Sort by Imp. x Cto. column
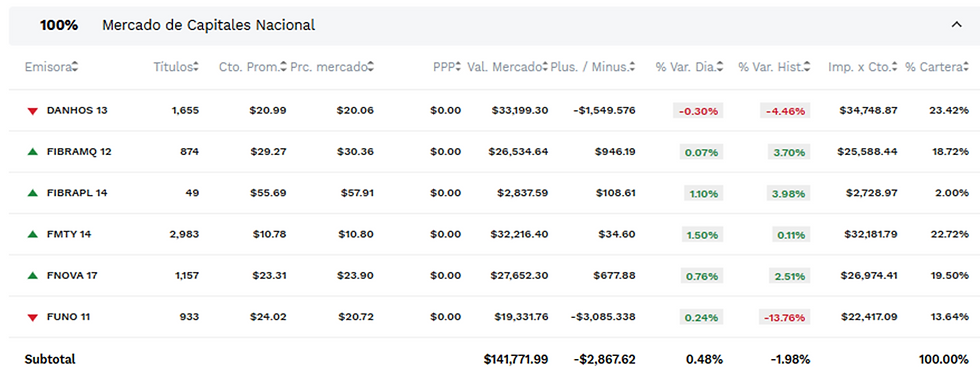Viewport: 980px width, 369px height. pyautogui.click(x=863, y=67)
